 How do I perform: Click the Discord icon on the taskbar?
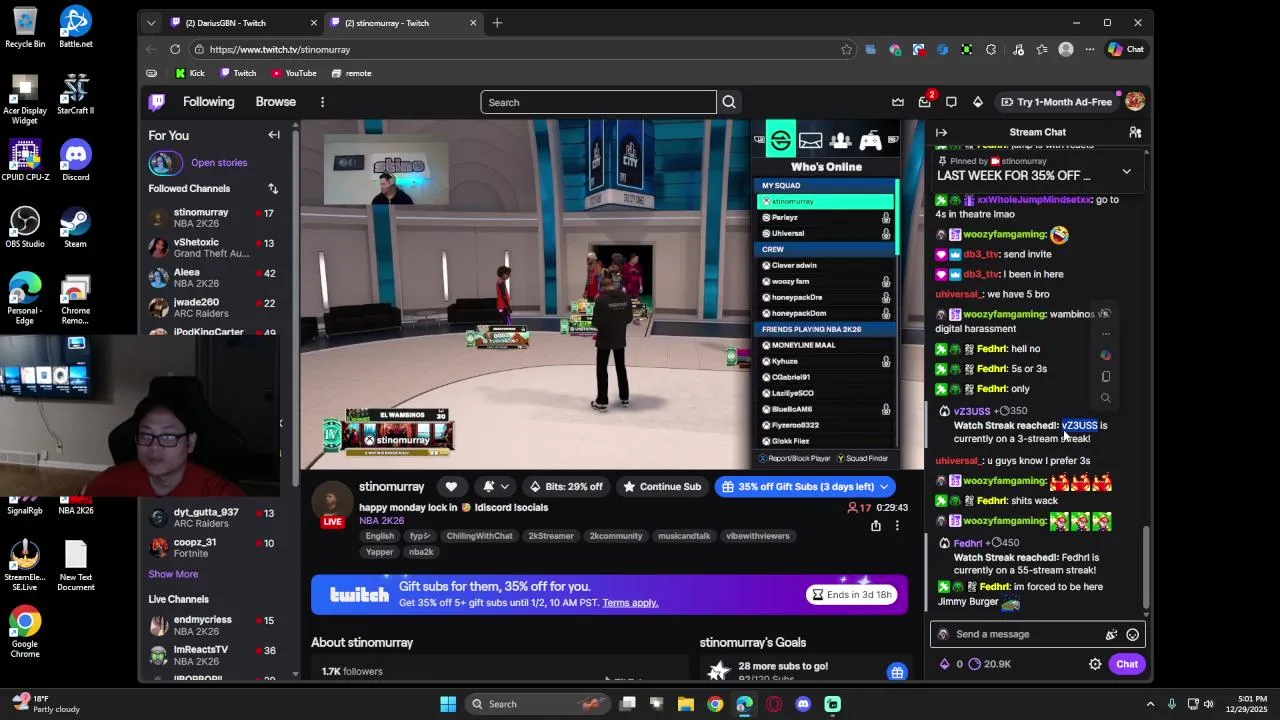click(x=803, y=704)
